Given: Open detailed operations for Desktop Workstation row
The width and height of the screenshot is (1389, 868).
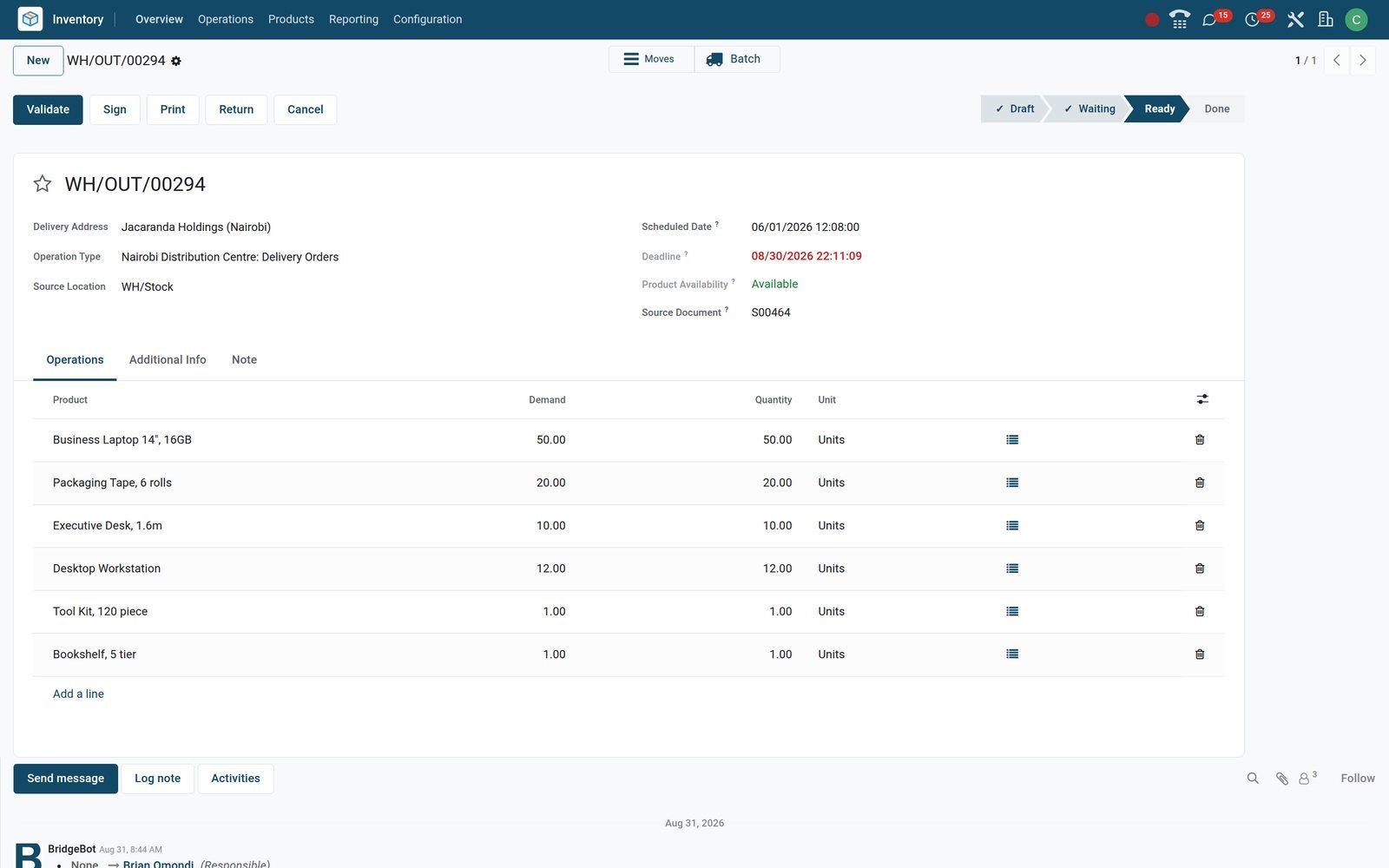Looking at the screenshot, I should [x=1012, y=569].
